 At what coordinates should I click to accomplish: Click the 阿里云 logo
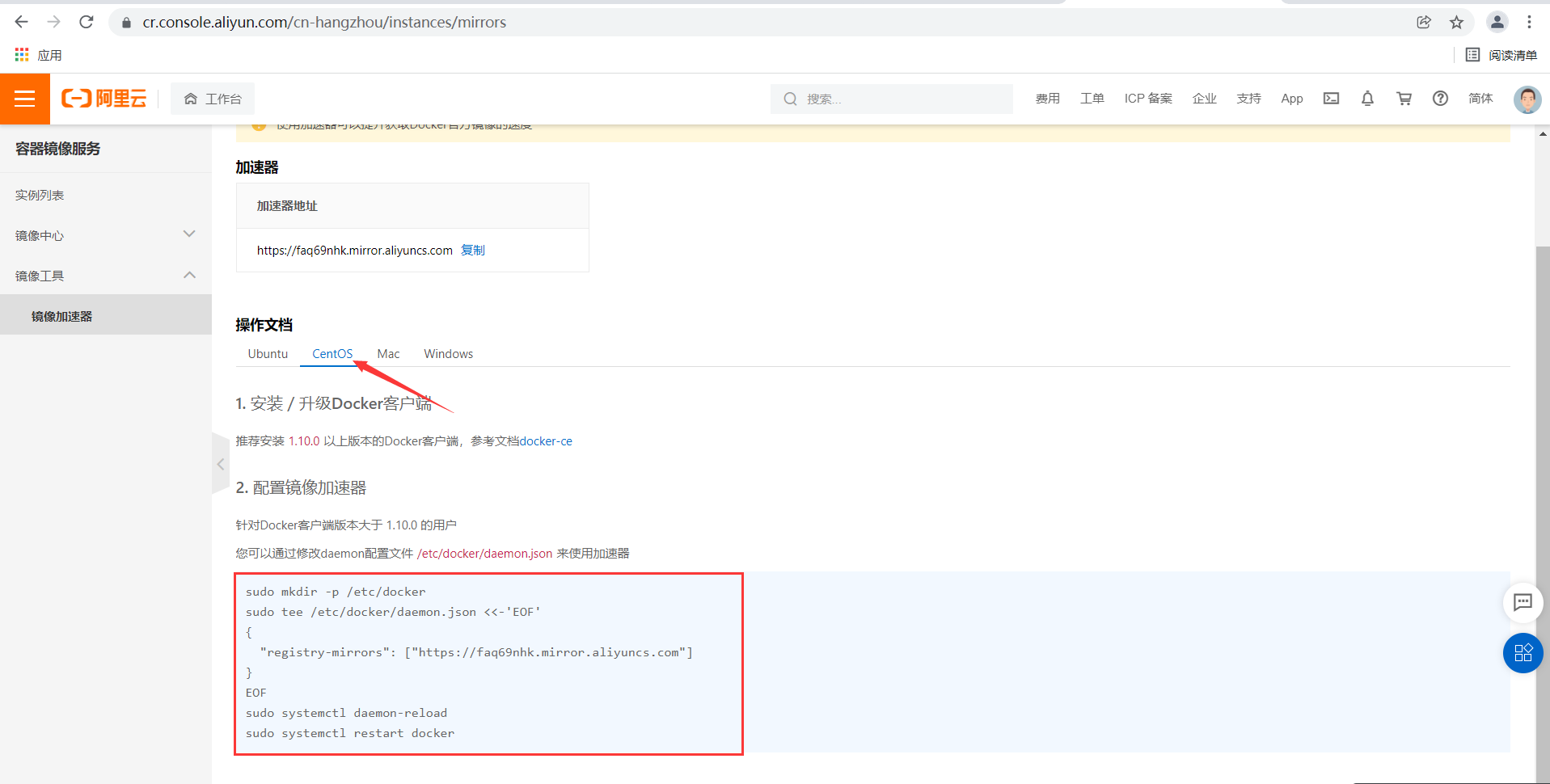pos(104,99)
